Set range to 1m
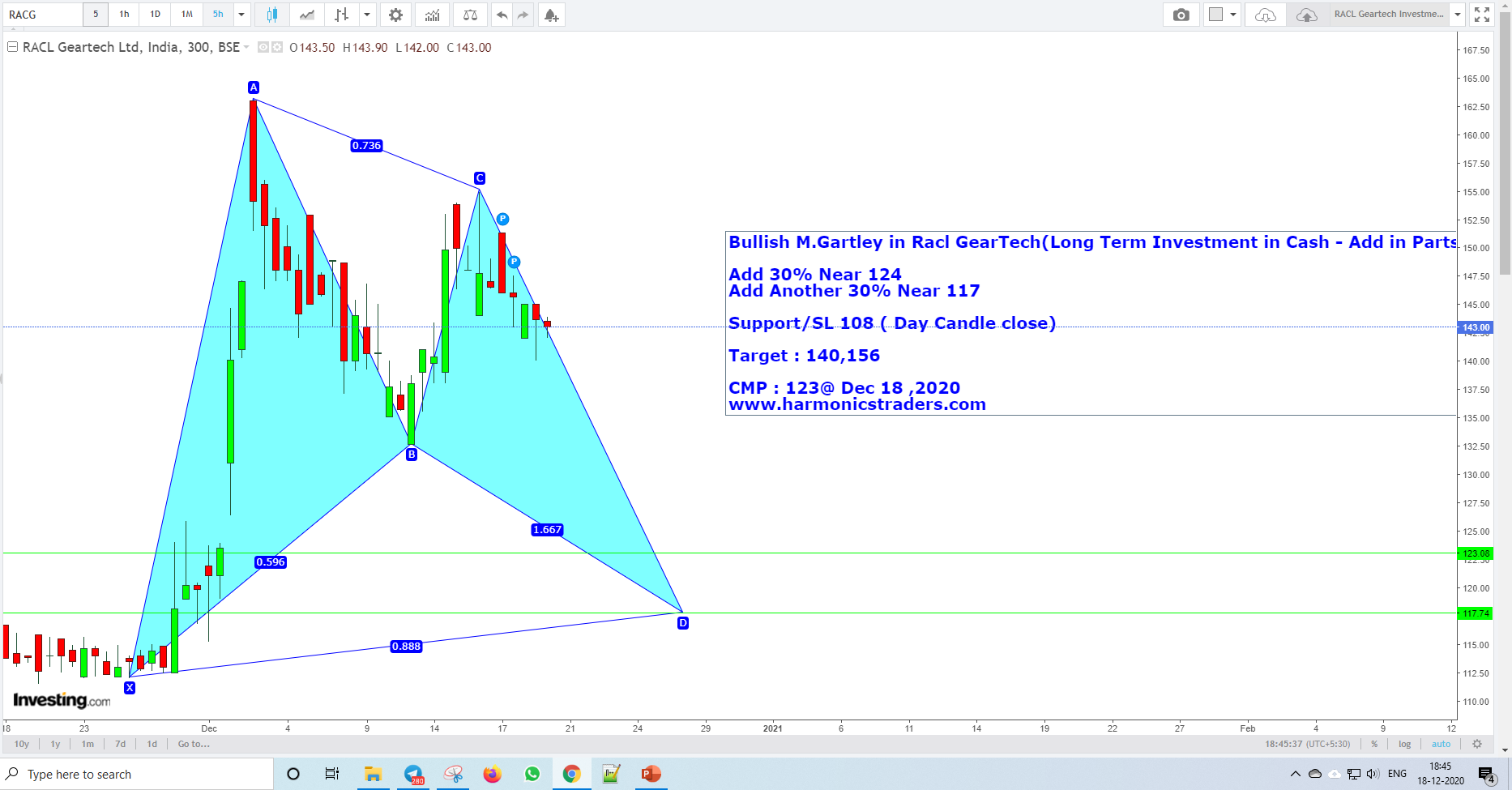Viewport: 1512px width, 790px height. click(88, 744)
